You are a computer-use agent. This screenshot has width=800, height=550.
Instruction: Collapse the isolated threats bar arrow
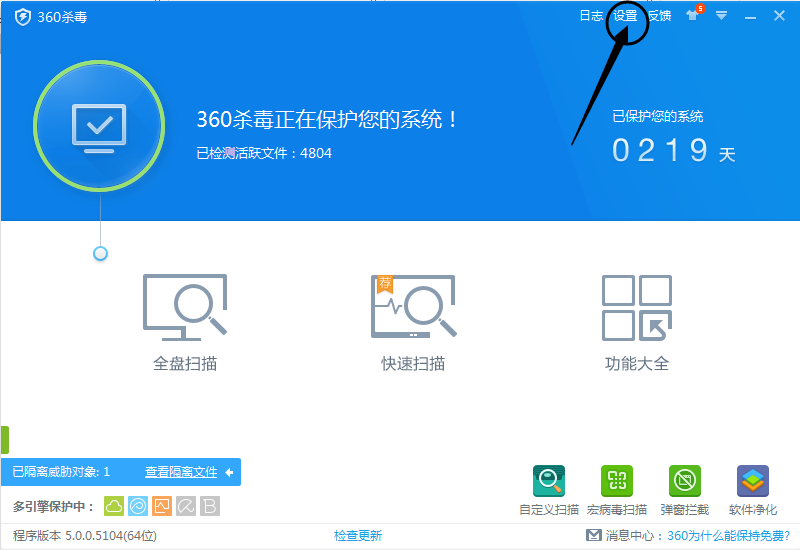click(x=229, y=472)
